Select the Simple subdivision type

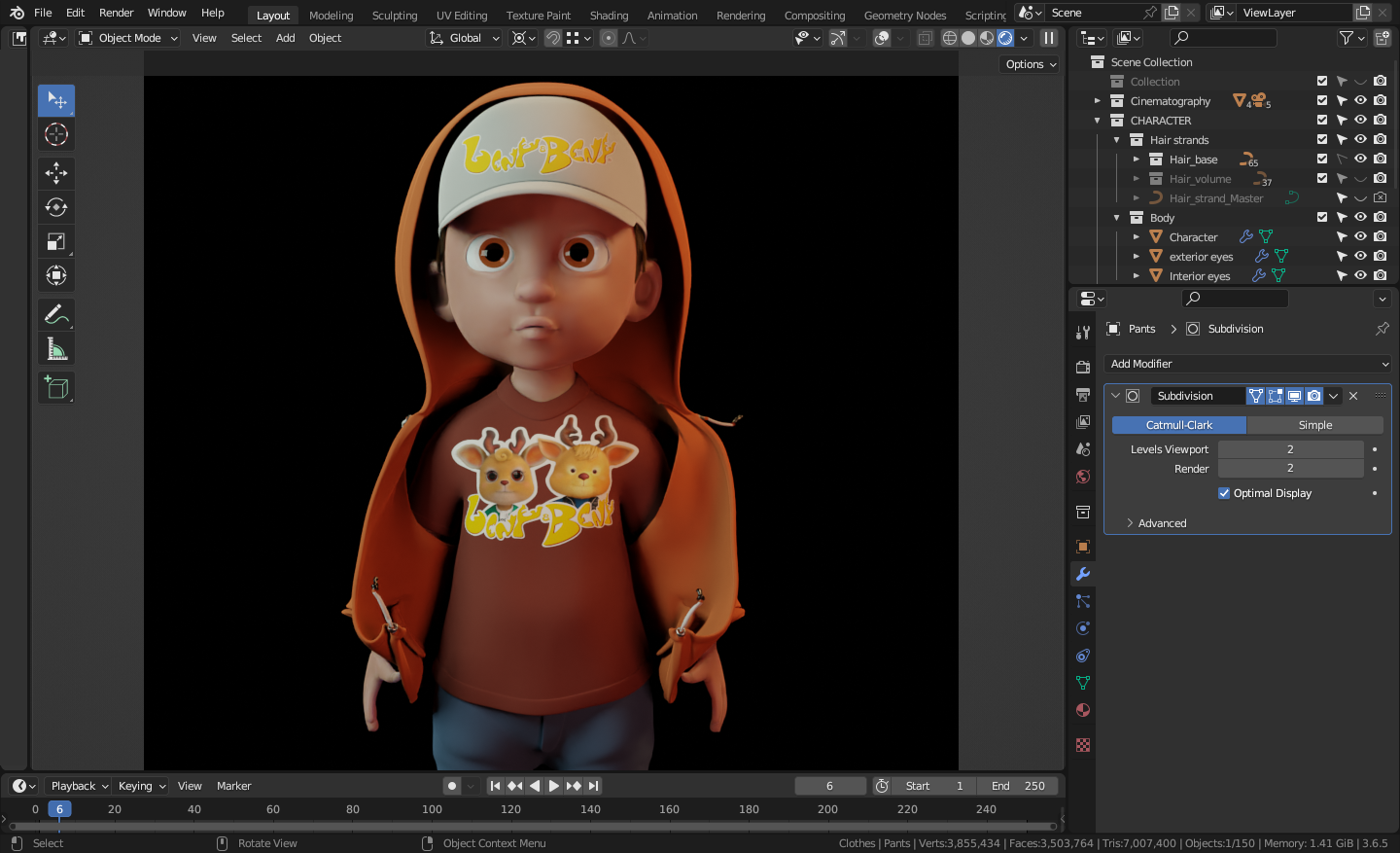click(1315, 425)
